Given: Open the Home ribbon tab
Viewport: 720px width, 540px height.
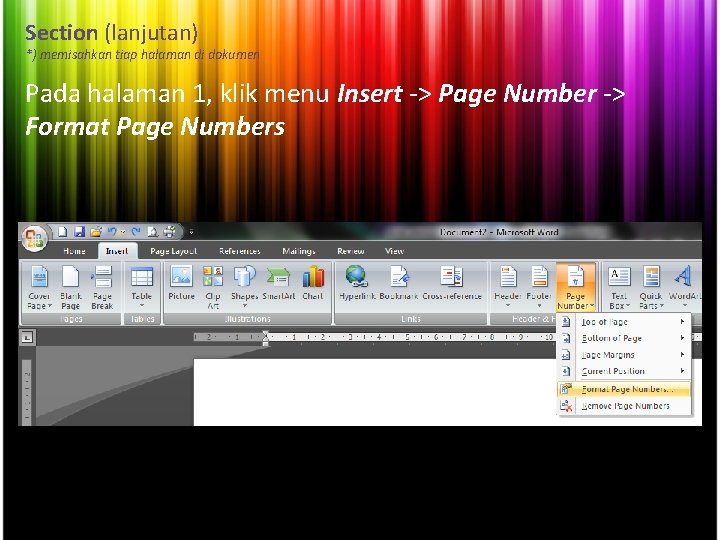Looking at the screenshot, I should [74, 251].
